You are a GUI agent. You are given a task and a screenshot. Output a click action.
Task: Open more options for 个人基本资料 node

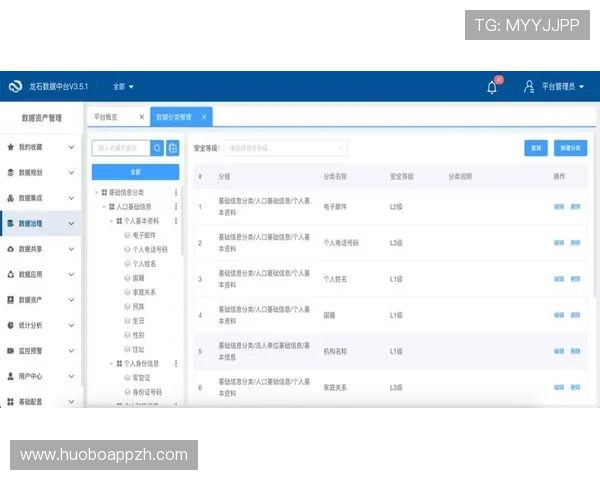coord(176,221)
